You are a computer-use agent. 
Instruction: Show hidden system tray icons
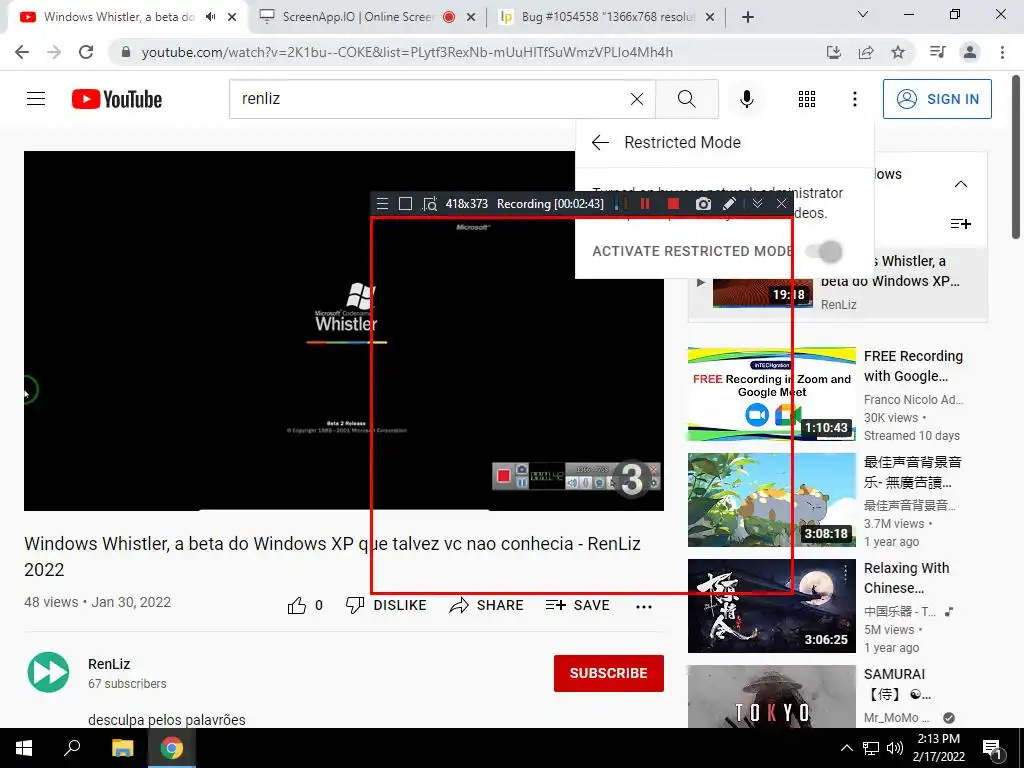pos(846,748)
